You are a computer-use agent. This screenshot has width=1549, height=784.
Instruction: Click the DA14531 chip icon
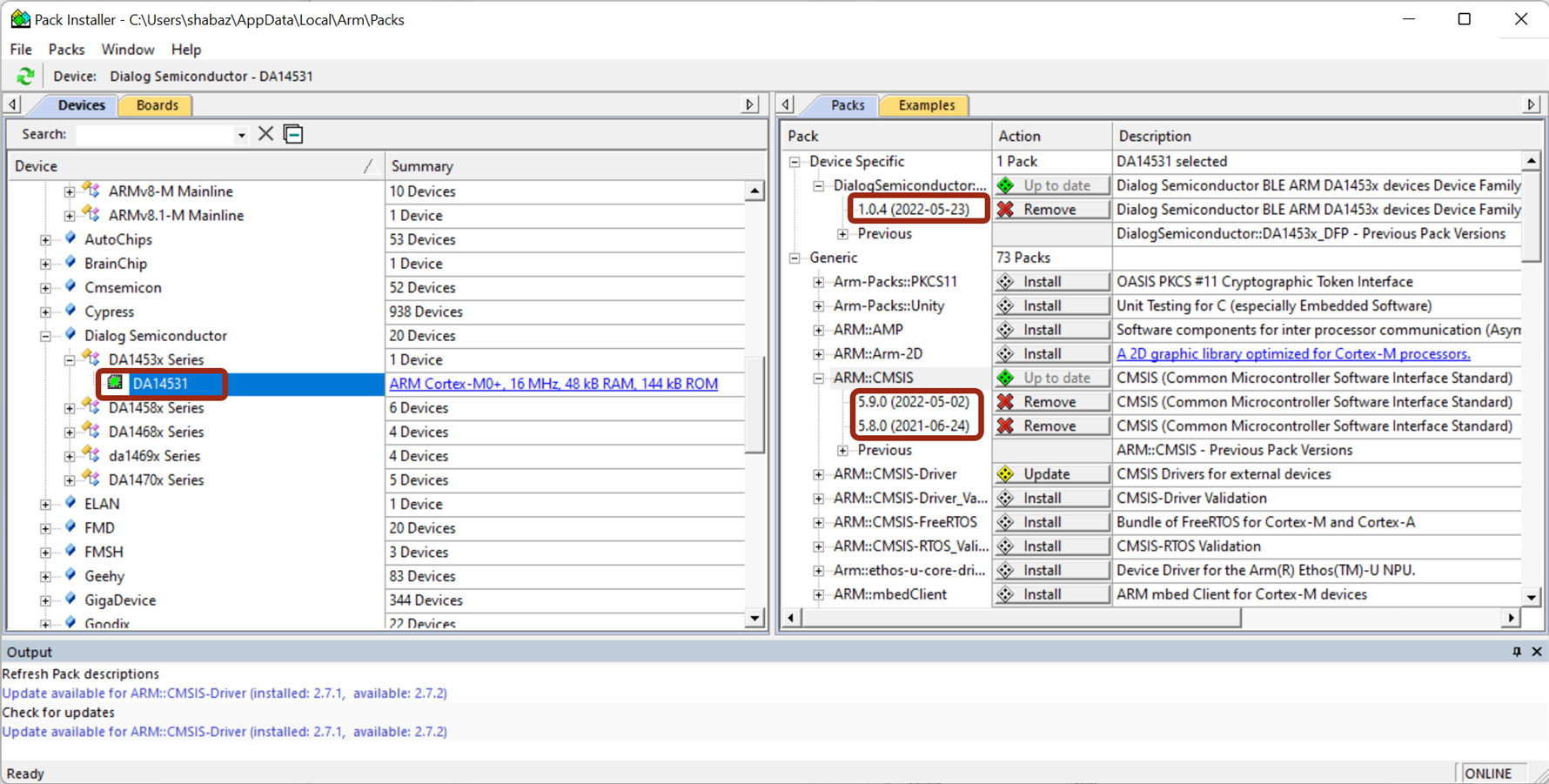[115, 383]
